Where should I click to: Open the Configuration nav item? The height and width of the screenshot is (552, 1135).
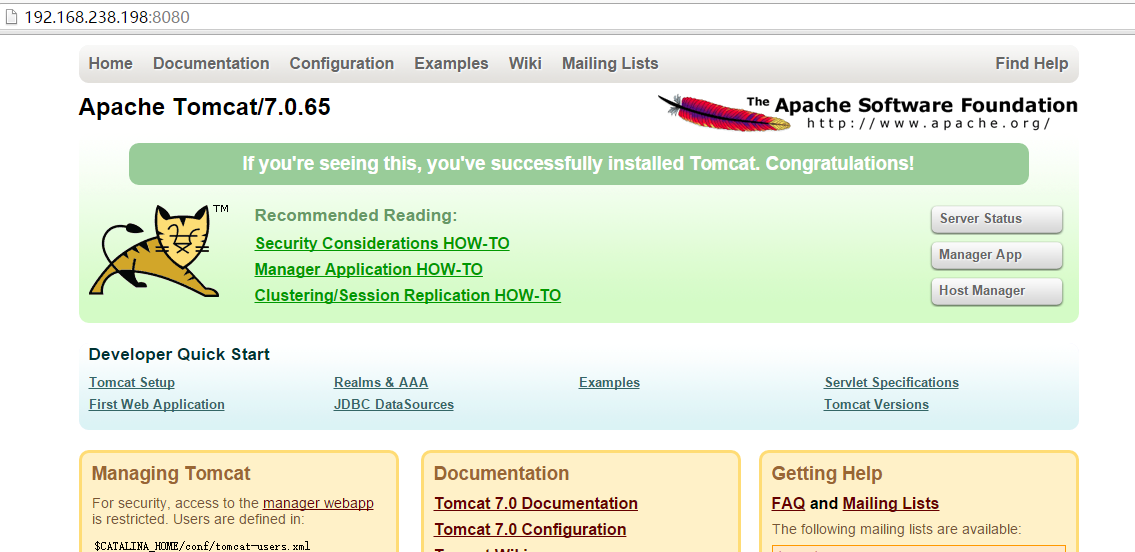coord(342,64)
